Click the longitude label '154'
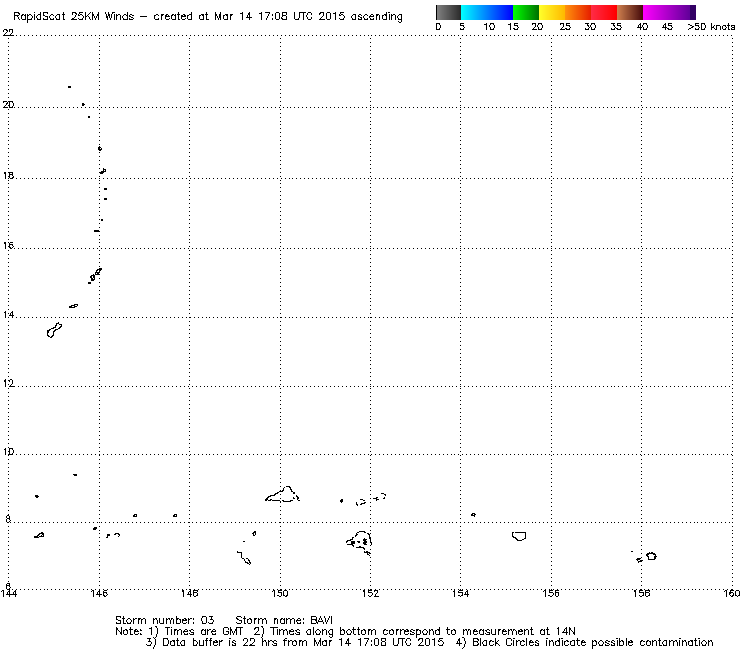 coord(460,593)
